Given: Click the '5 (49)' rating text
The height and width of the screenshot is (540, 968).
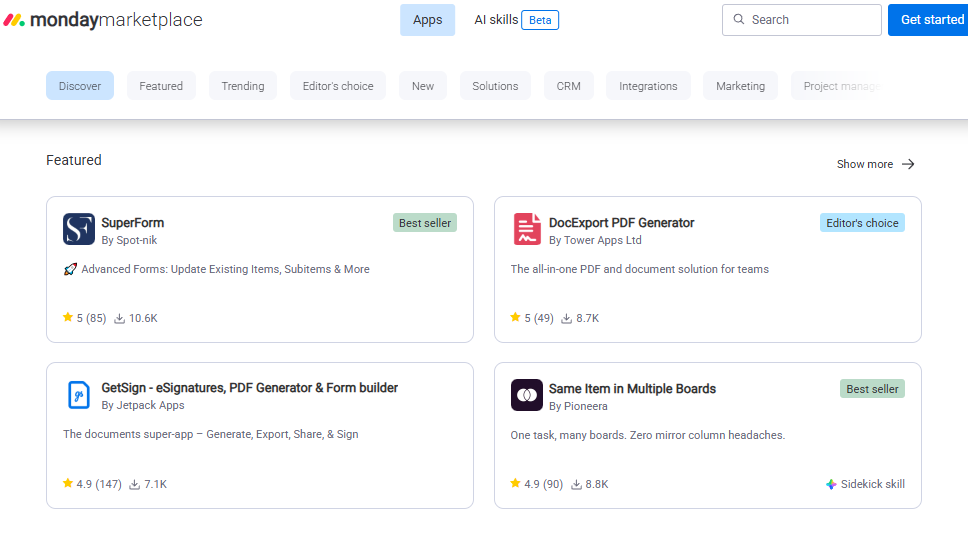Looking at the screenshot, I should pos(539,318).
